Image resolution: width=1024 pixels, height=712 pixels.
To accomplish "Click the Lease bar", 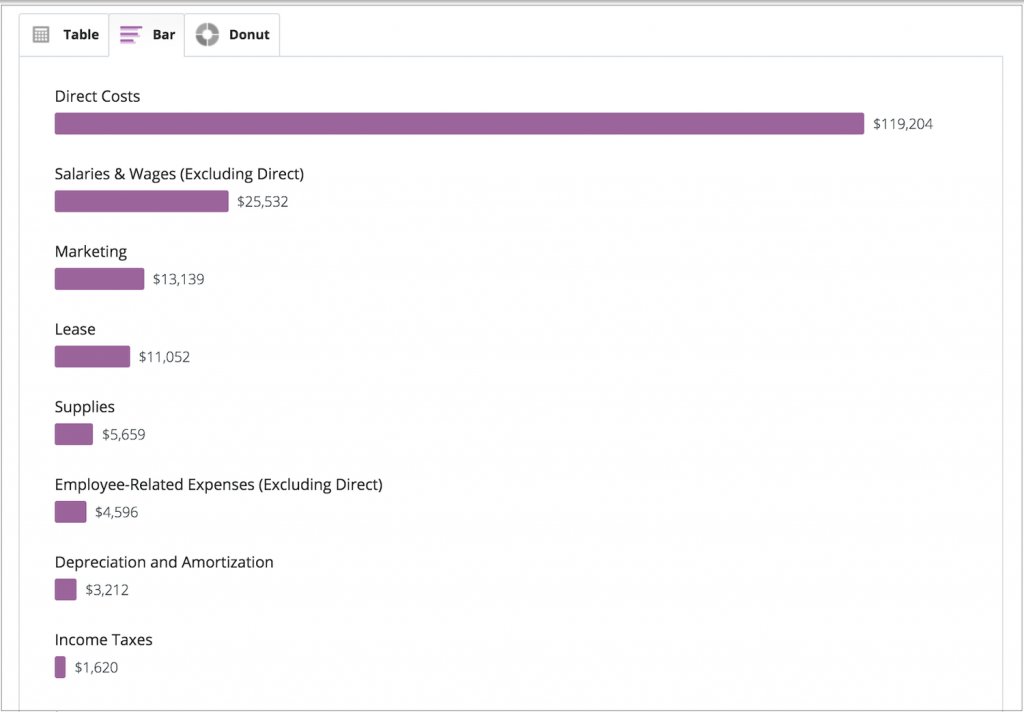I will pyautogui.click(x=92, y=356).
